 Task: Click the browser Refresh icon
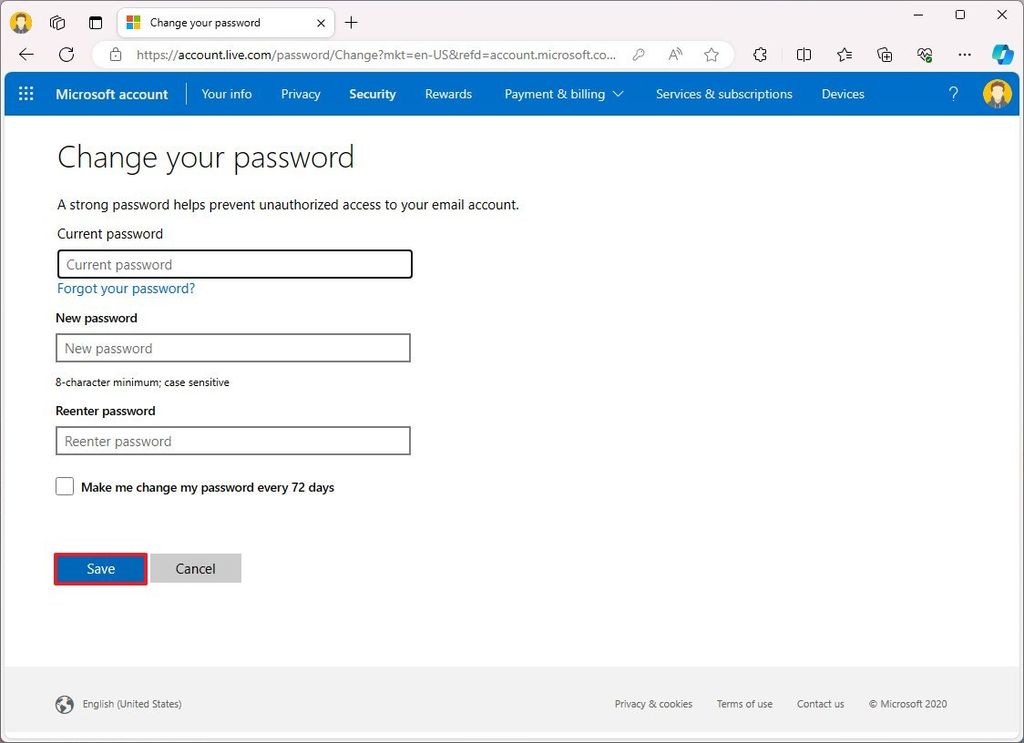click(65, 55)
